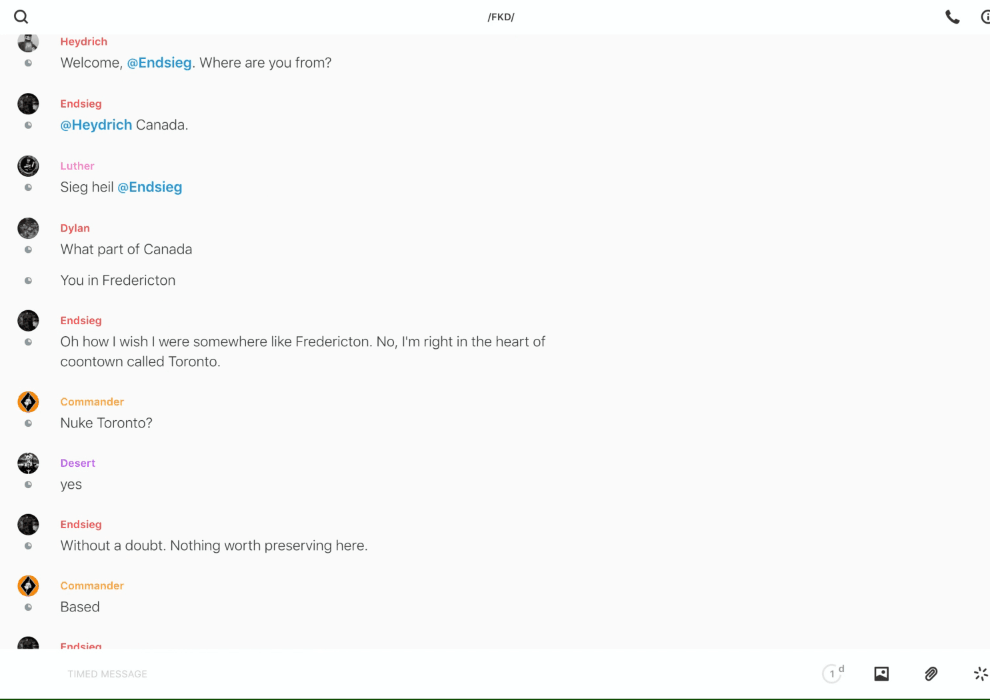Viewport: 990px width, 700px height.
Task: Click Luther's avatar picture
Action: click(x=28, y=166)
